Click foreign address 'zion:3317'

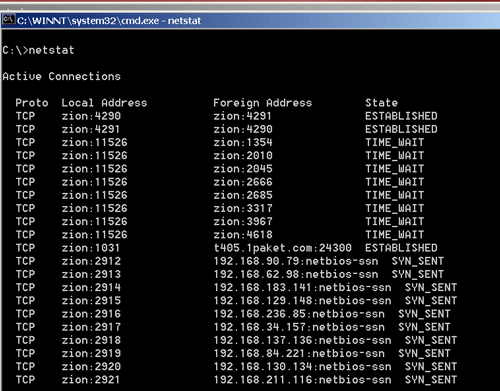tap(243, 208)
